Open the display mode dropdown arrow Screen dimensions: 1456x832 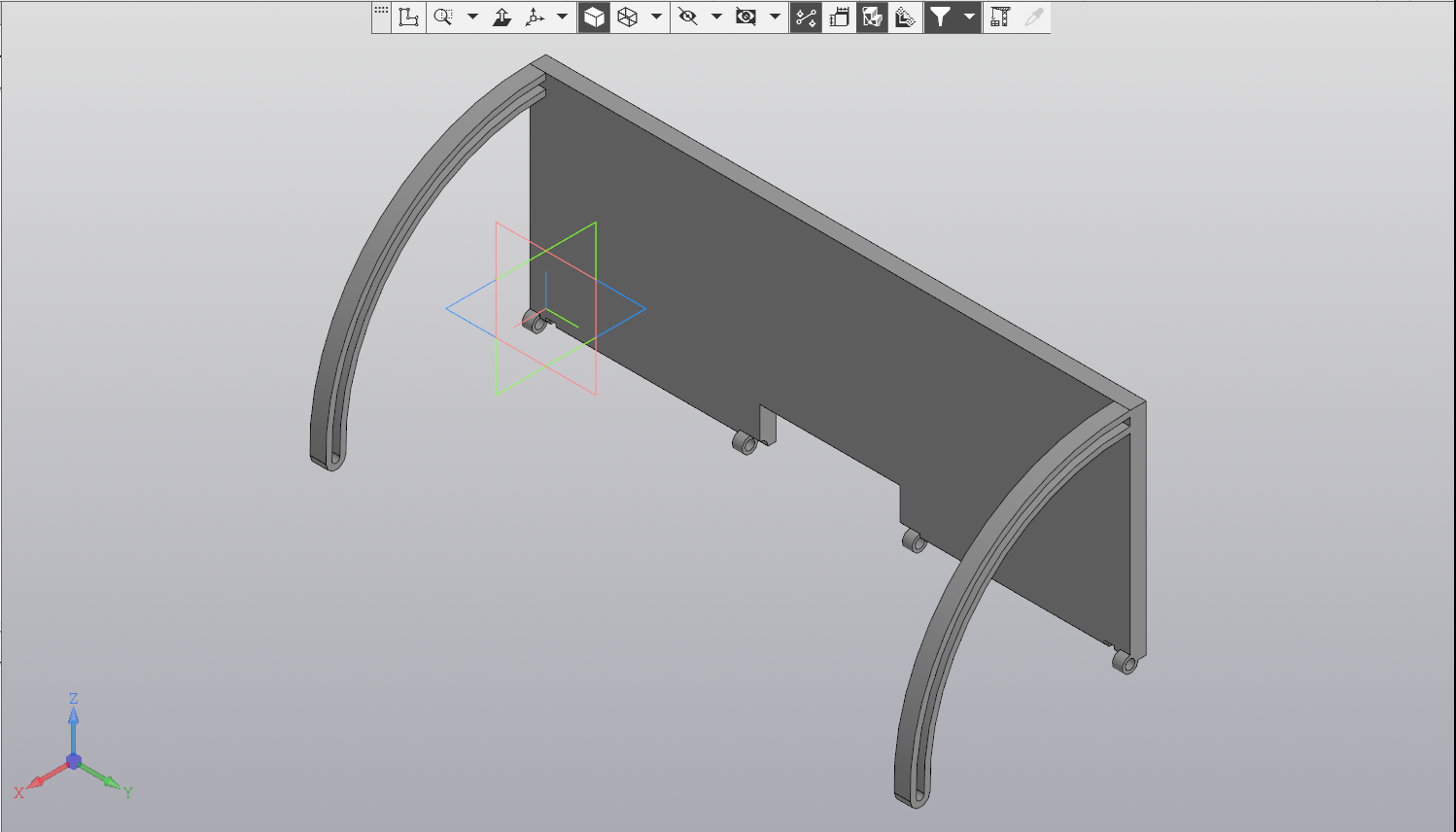click(x=656, y=17)
